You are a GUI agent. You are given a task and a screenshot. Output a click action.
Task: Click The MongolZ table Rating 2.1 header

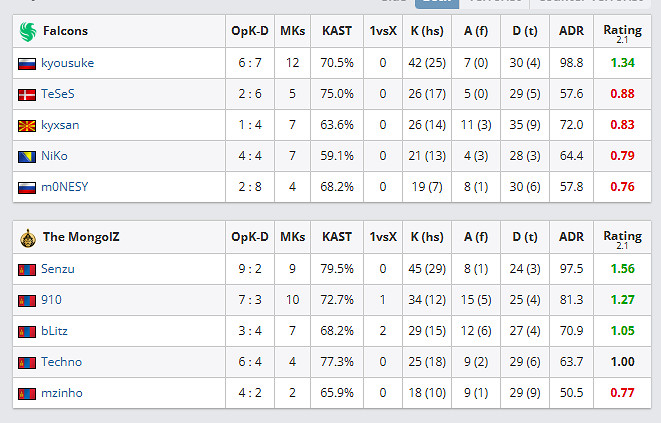(623, 238)
